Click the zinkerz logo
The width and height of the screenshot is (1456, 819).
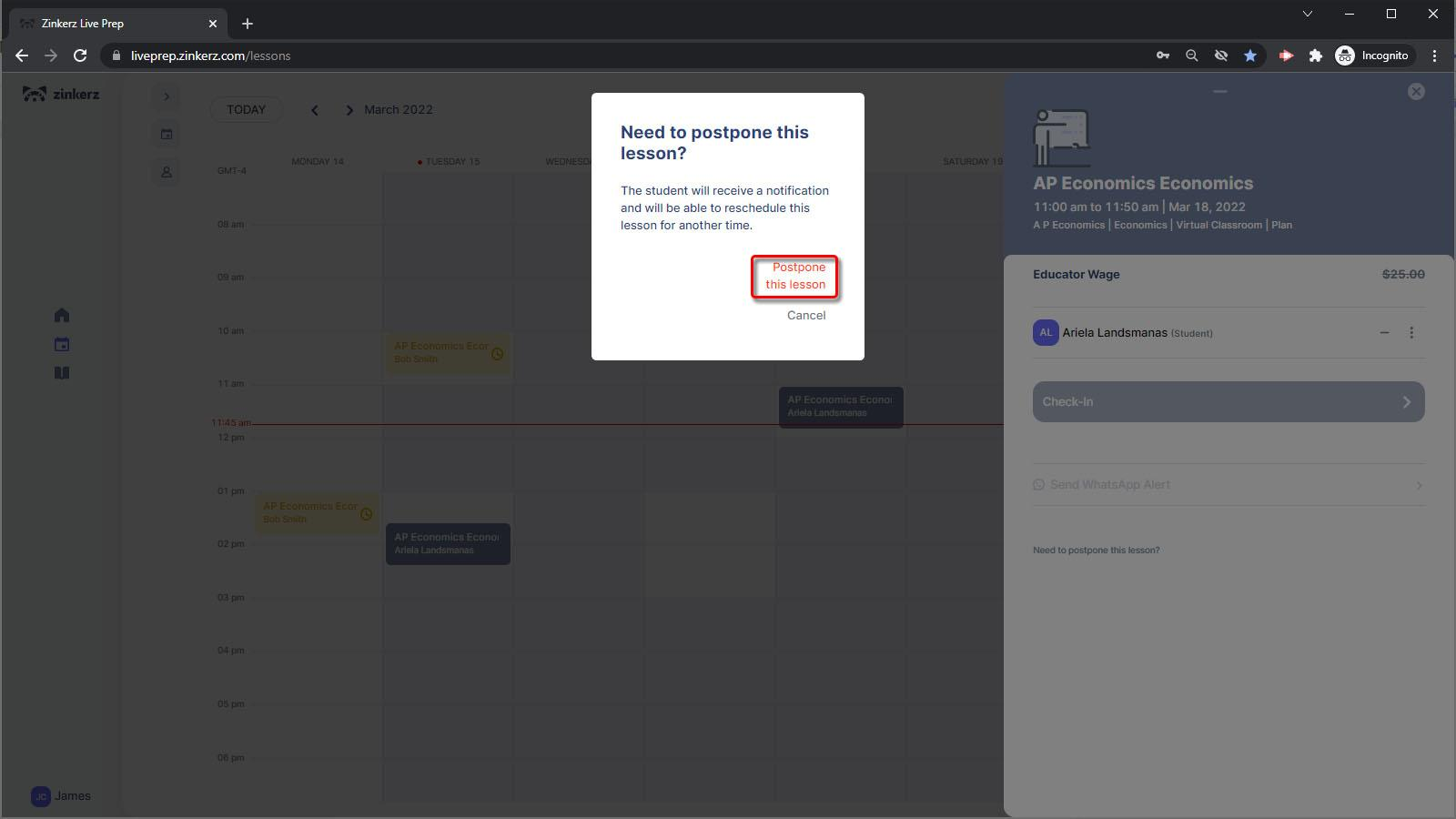pos(61,94)
